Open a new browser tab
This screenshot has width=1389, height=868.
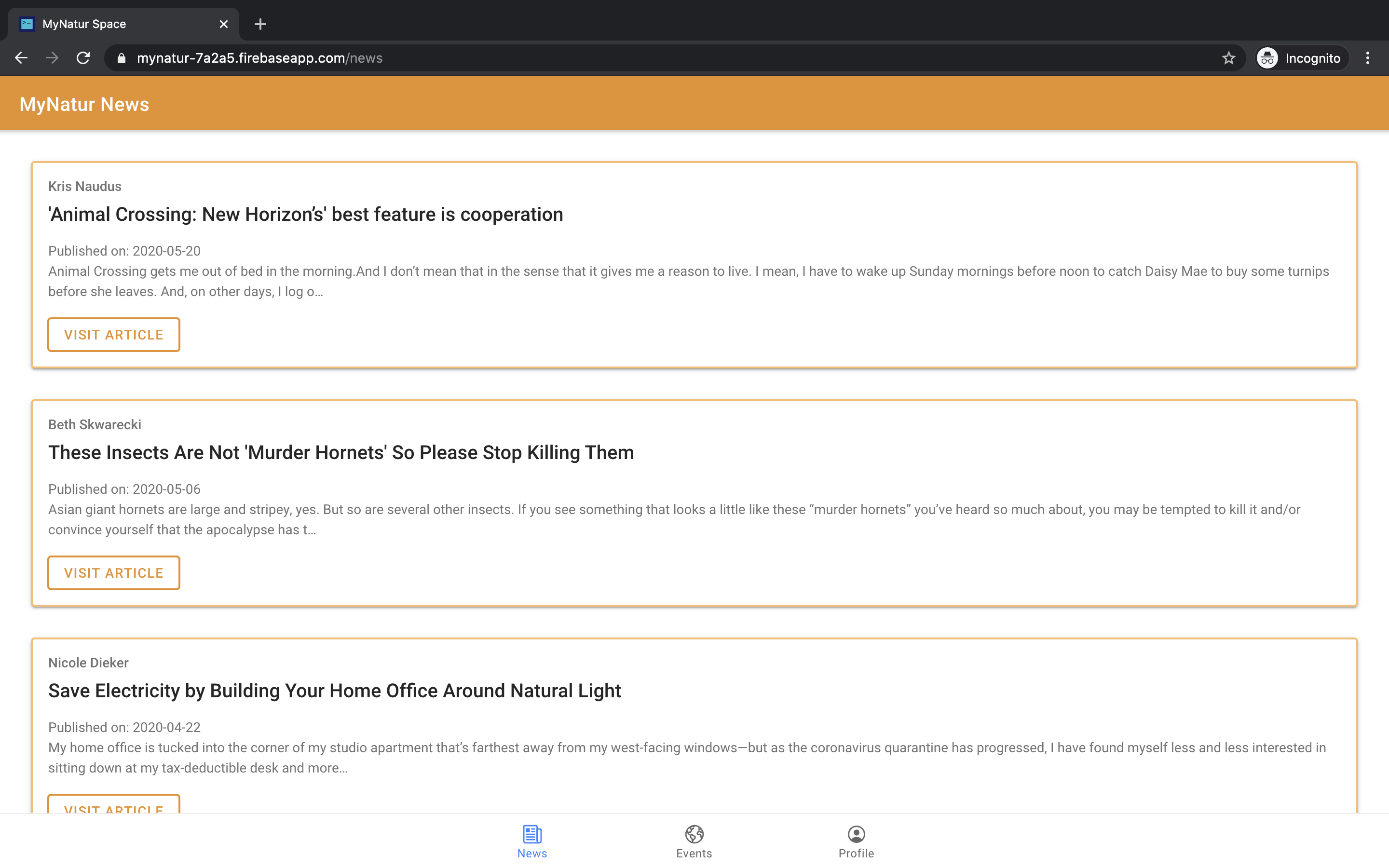(x=260, y=24)
